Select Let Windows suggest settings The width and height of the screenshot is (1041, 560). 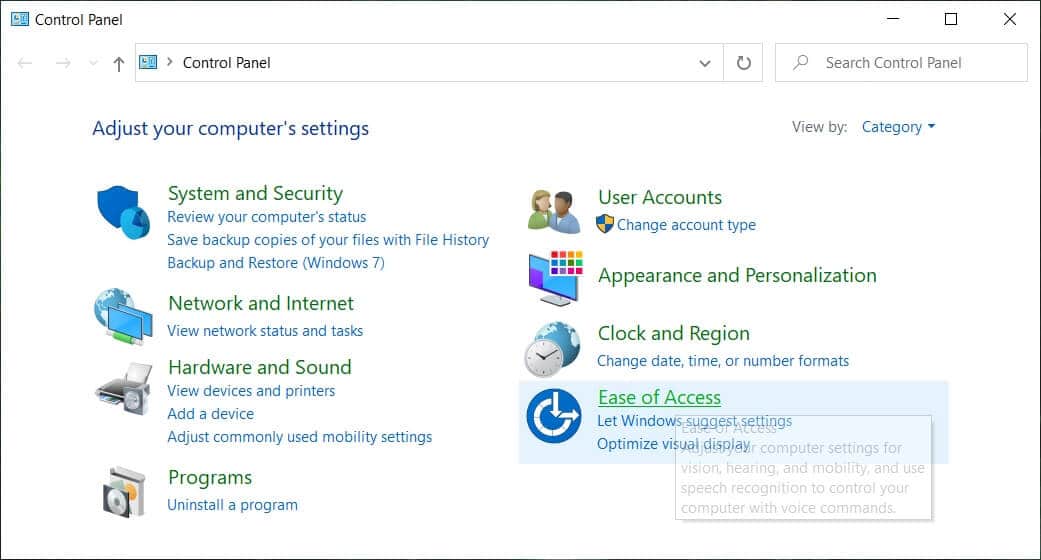pos(694,420)
